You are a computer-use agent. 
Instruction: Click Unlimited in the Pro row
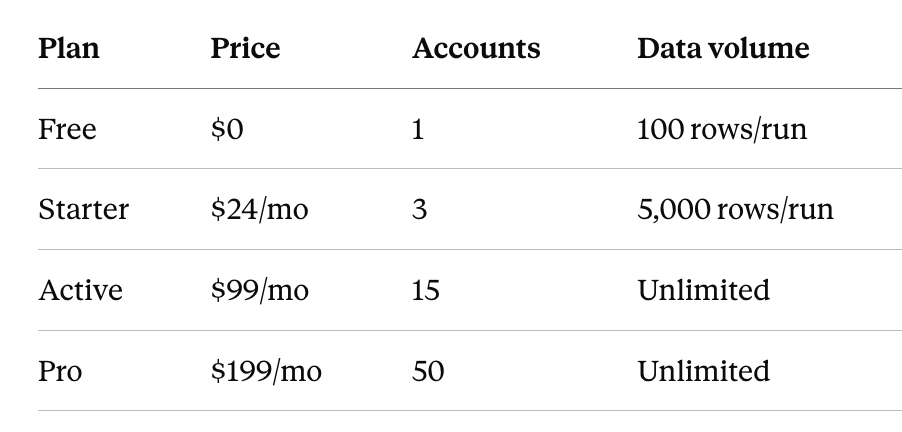coord(704,371)
